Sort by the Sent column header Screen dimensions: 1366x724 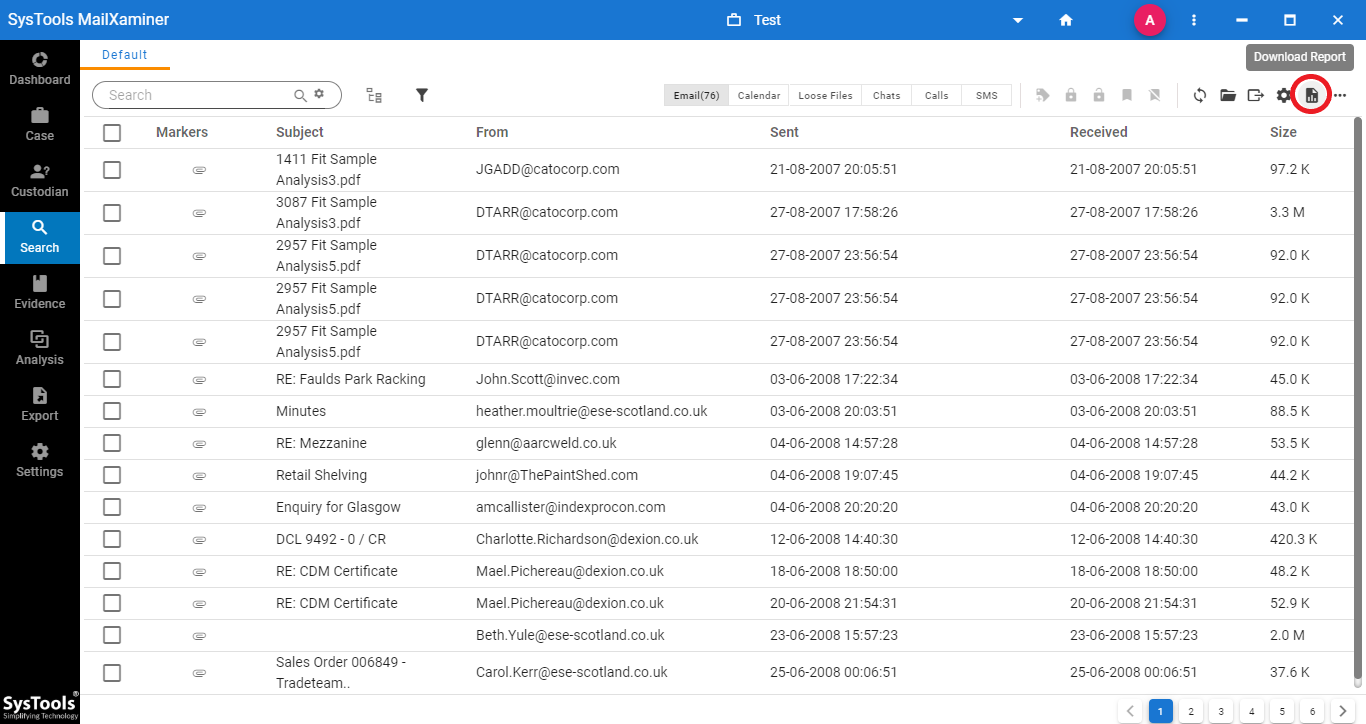(x=784, y=132)
